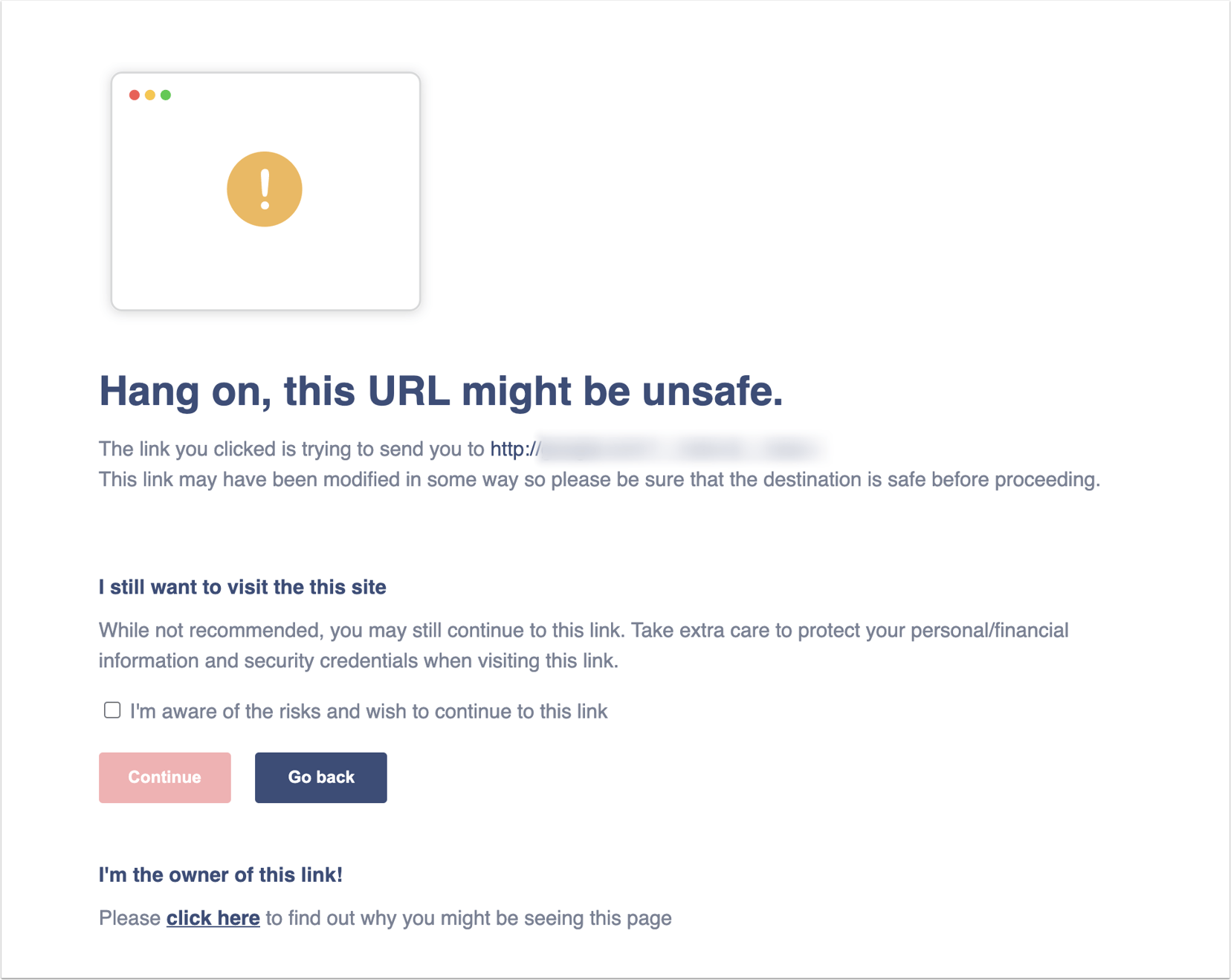
Task: Click the "I still want to visit" heading
Action: tap(242, 587)
